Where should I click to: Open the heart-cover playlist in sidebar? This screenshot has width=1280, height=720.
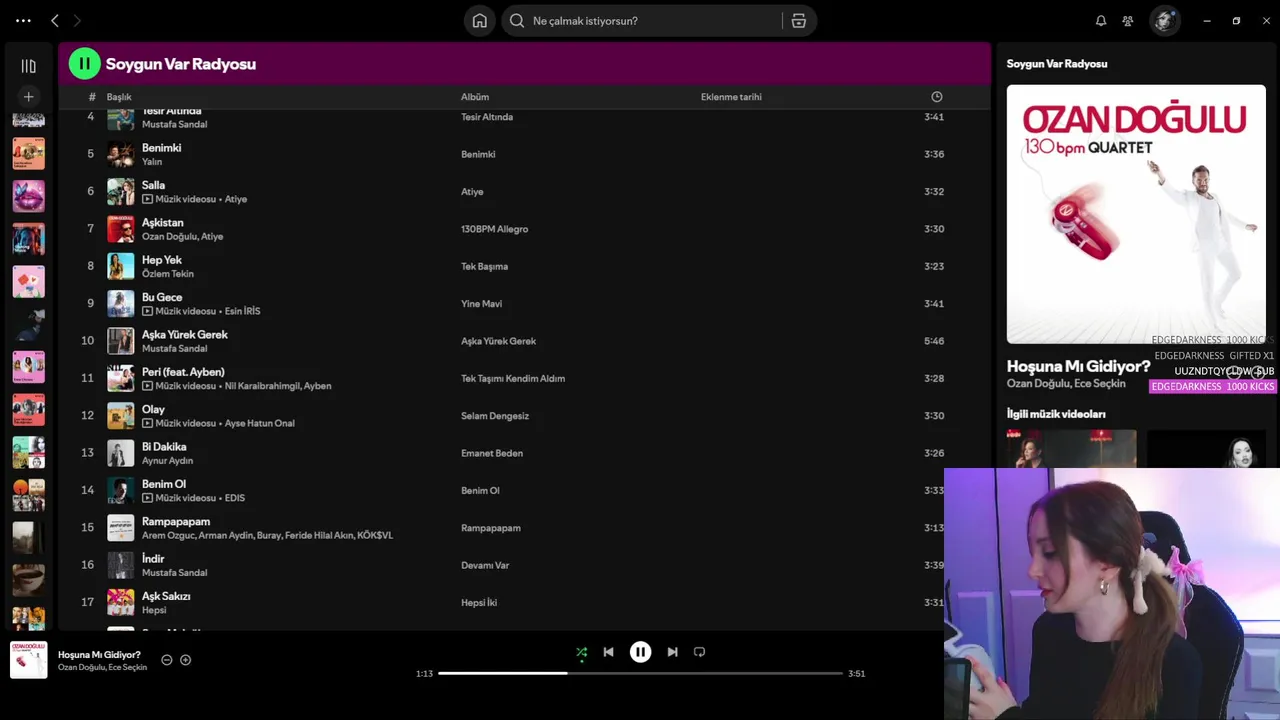click(28, 281)
